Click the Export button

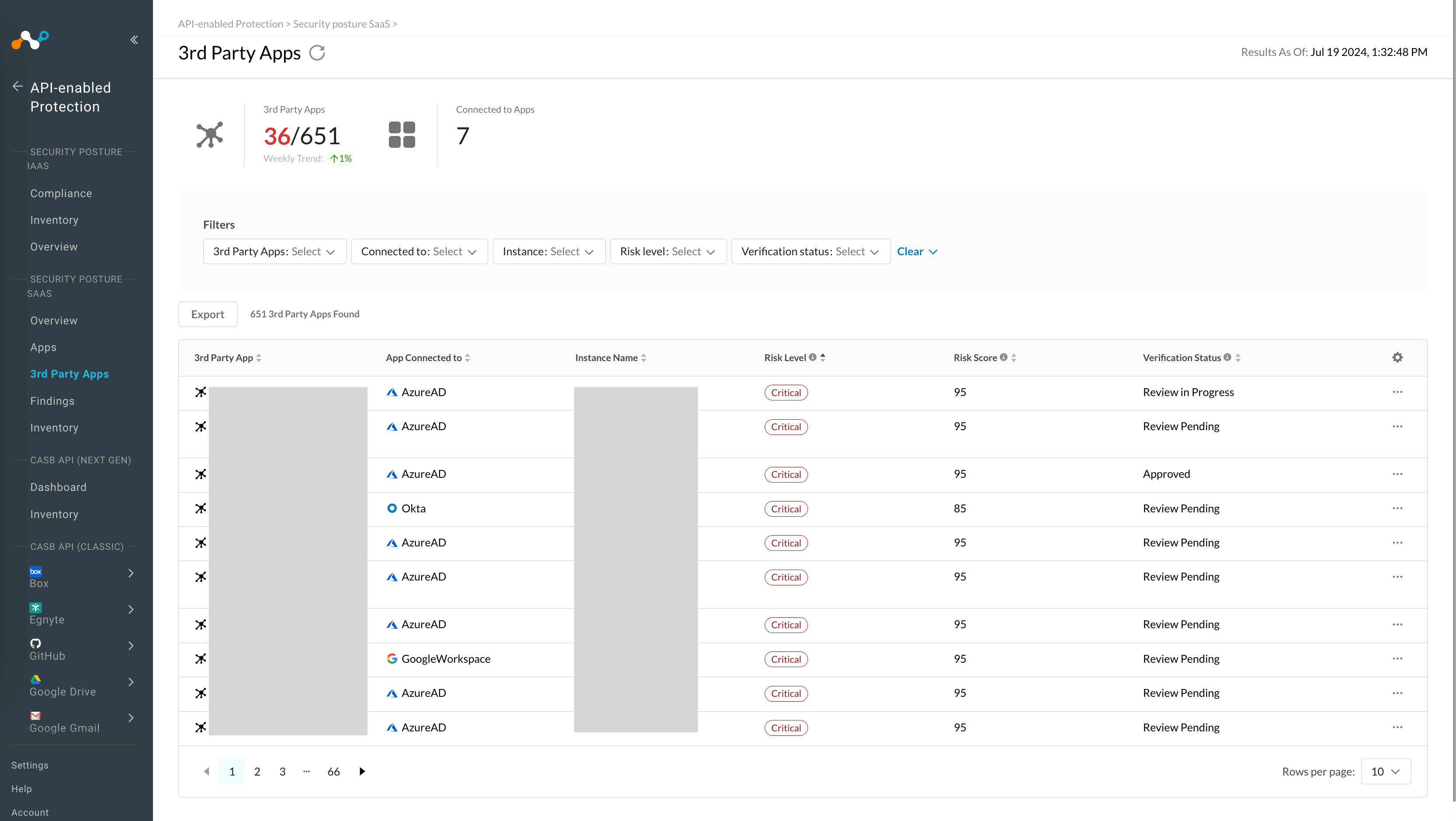[208, 314]
